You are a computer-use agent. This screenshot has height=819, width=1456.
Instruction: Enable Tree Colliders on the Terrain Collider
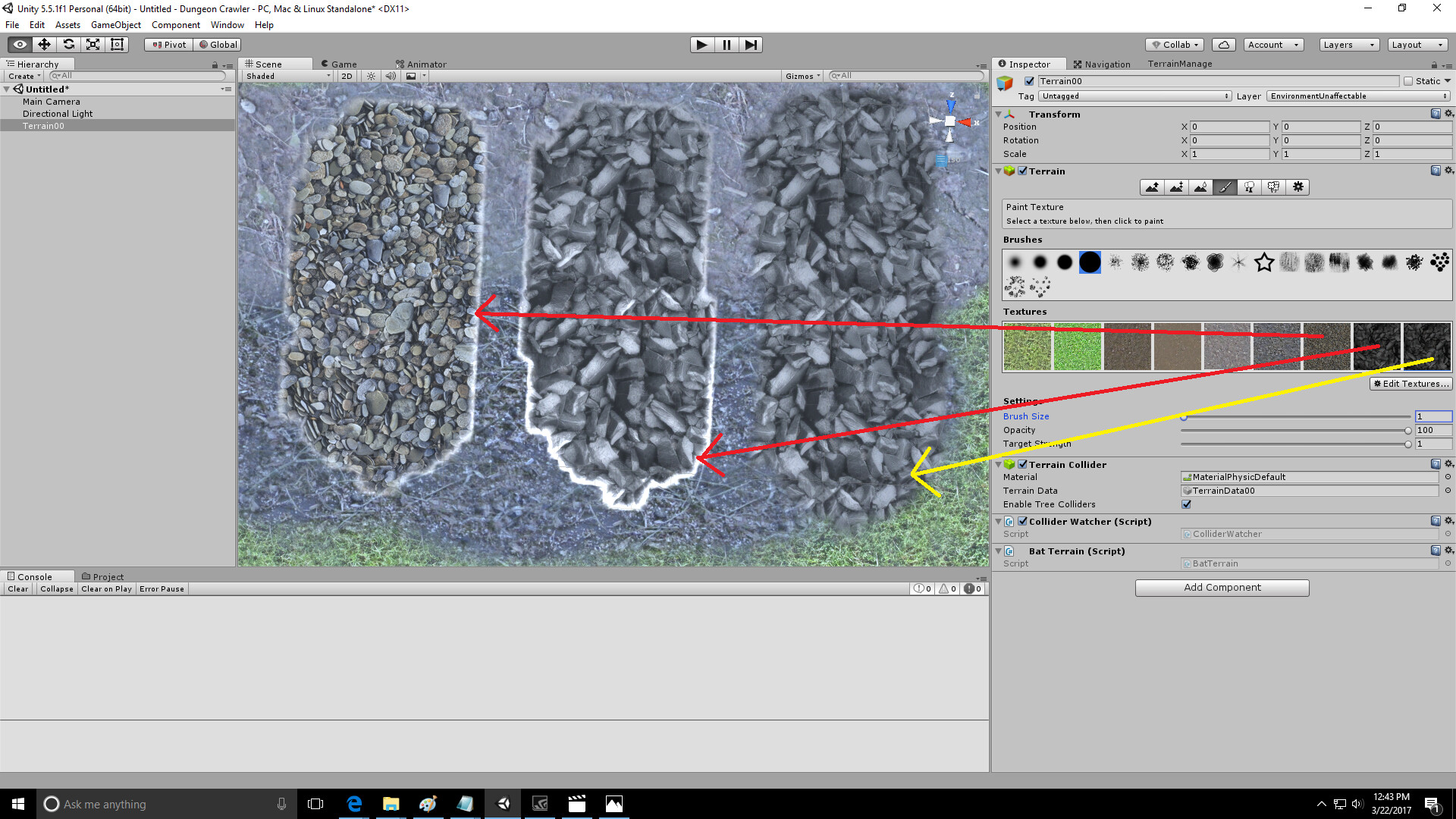[1187, 504]
